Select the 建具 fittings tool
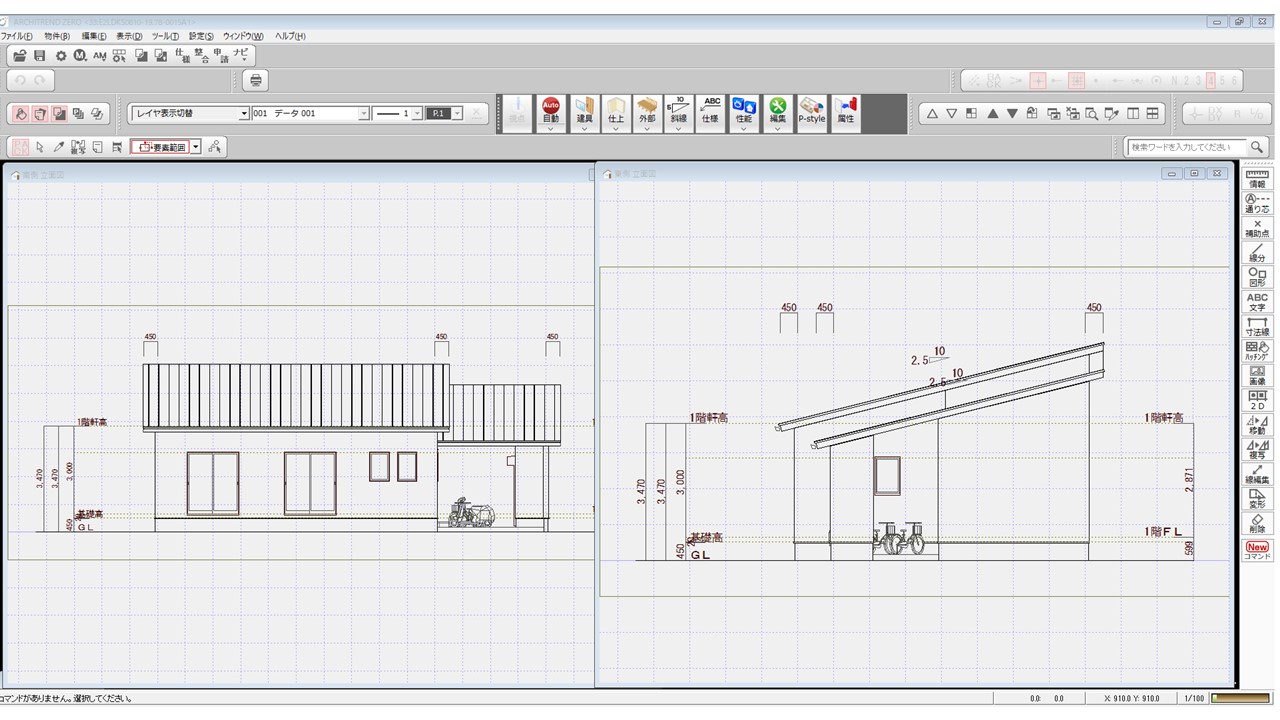The height and width of the screenshot is (720, 1280). pos(584,111)
